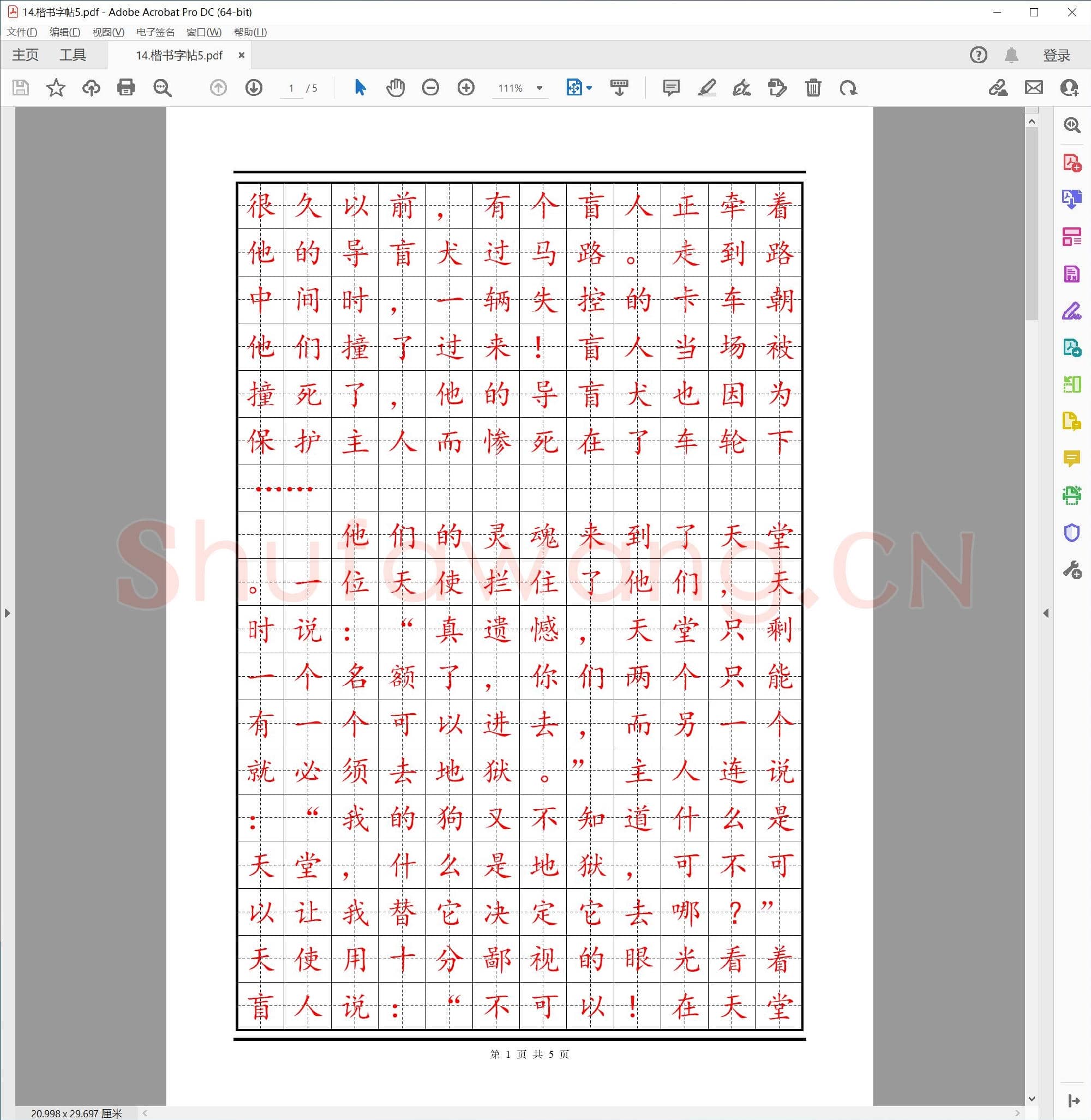
Task: Open the Add comment note tool
Action: pos(671,88)
